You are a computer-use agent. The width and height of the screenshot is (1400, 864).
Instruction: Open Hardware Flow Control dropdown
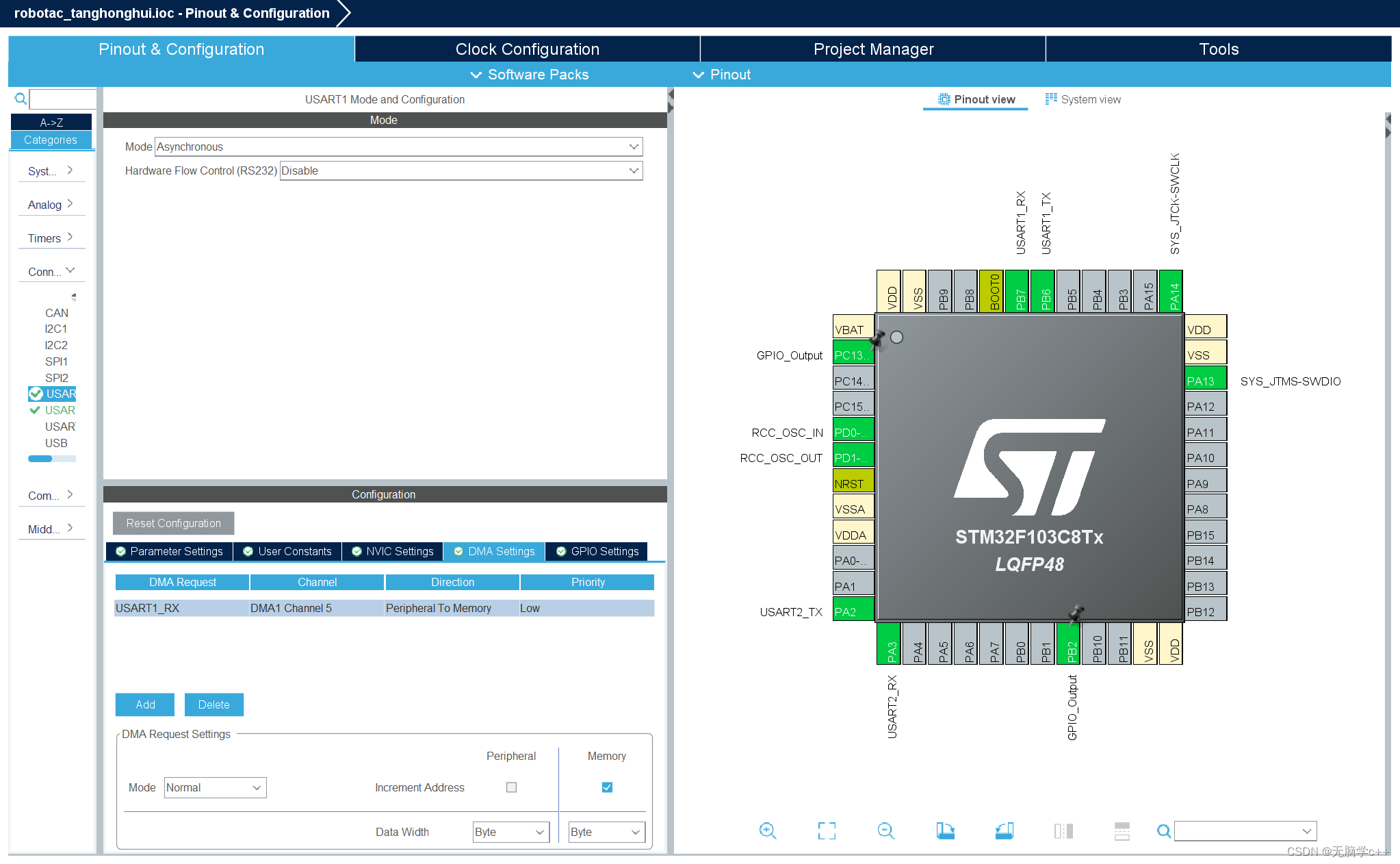pyautogui.click(x=634, y=170)
